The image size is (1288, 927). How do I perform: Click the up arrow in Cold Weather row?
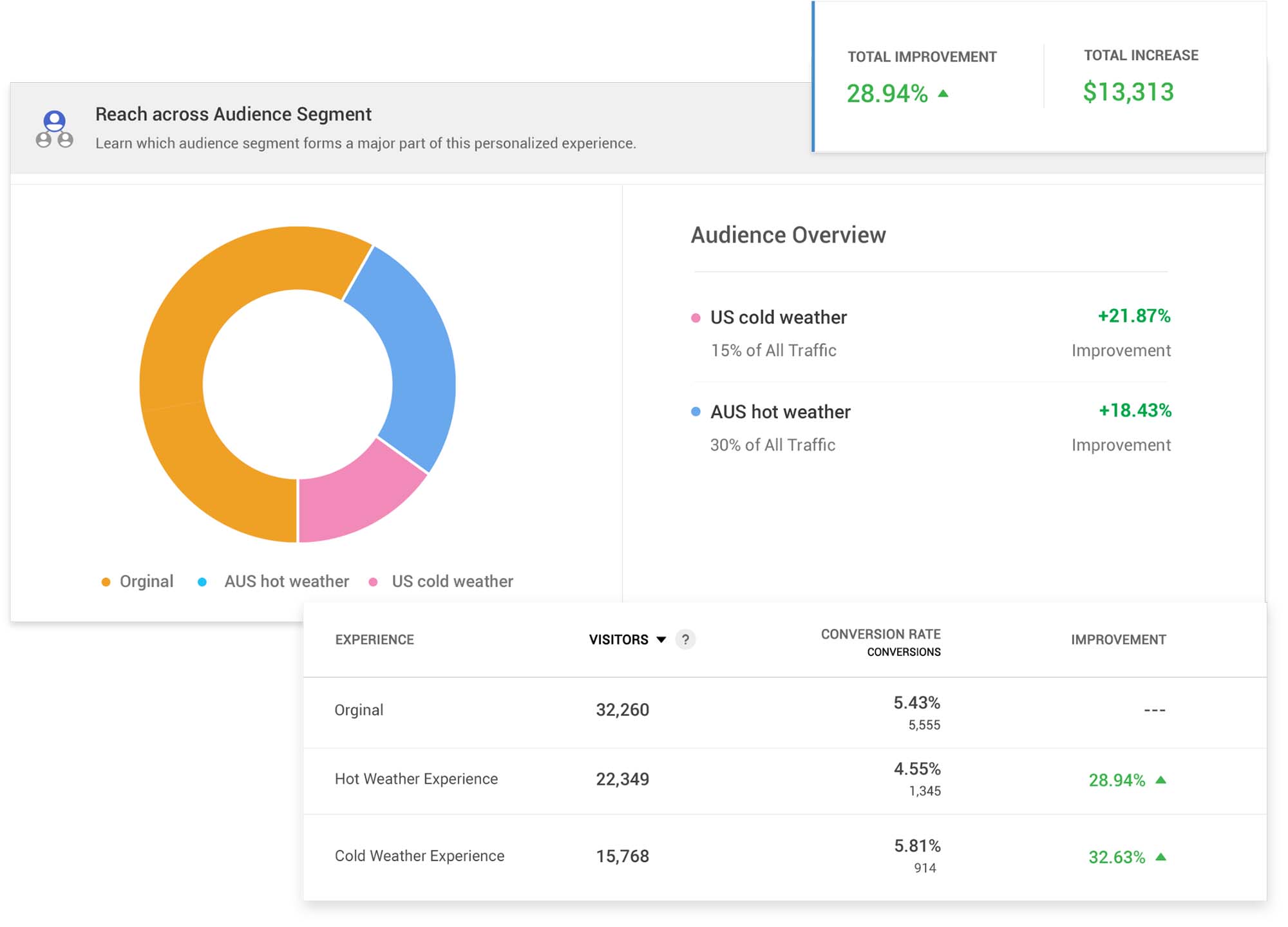(1160, 857)
